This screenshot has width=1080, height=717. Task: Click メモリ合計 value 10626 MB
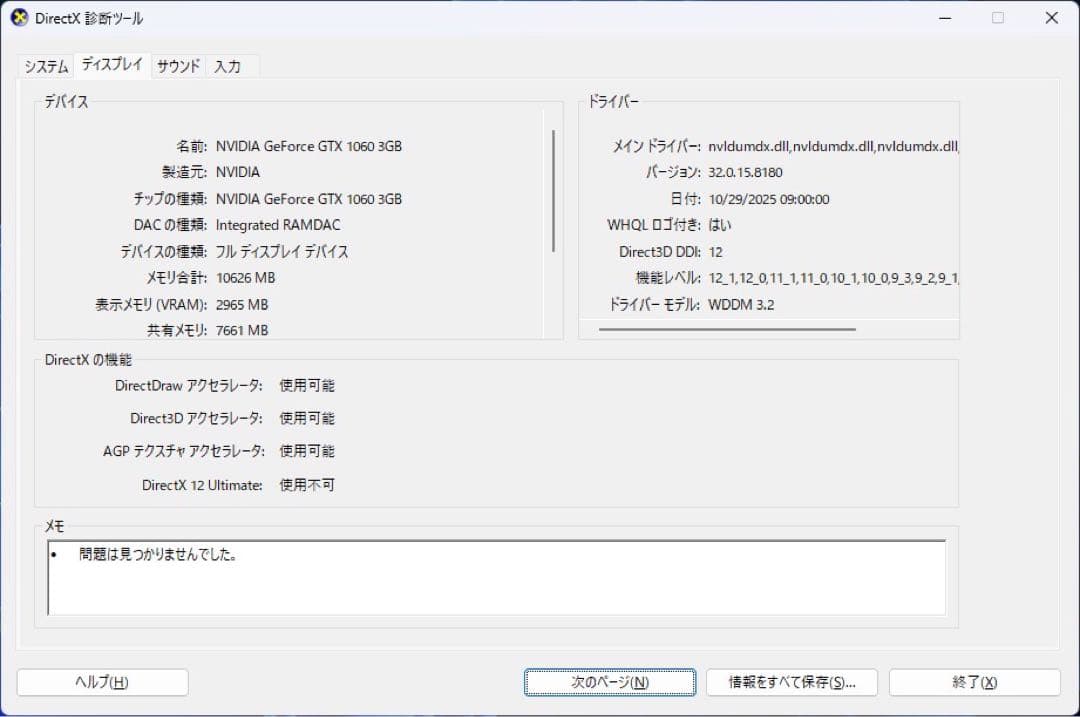pyautogui.click(x=245, y=278)
